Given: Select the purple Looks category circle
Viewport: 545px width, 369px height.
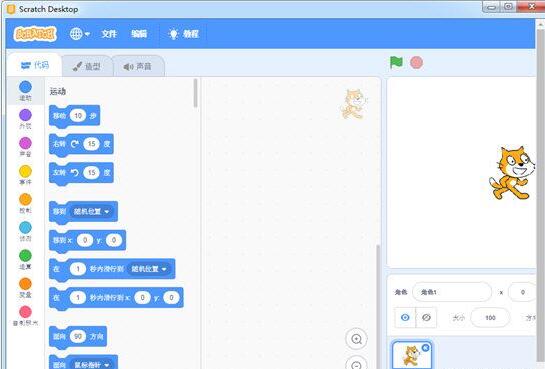Looking at the screenshot, I should 25,115.
